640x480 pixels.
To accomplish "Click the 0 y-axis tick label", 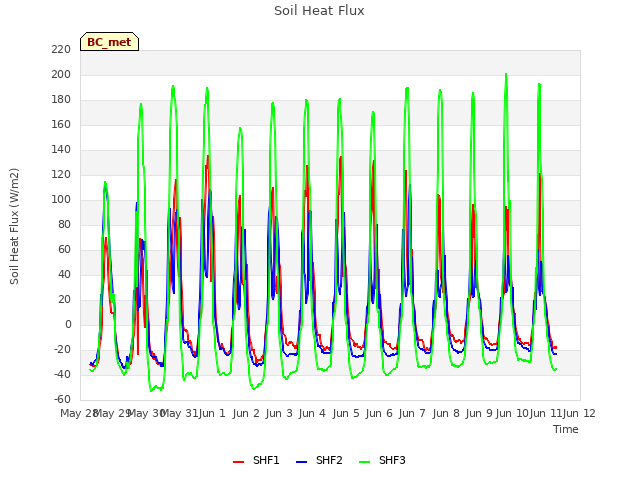I will pyautogui.click(x=68, y=324).
